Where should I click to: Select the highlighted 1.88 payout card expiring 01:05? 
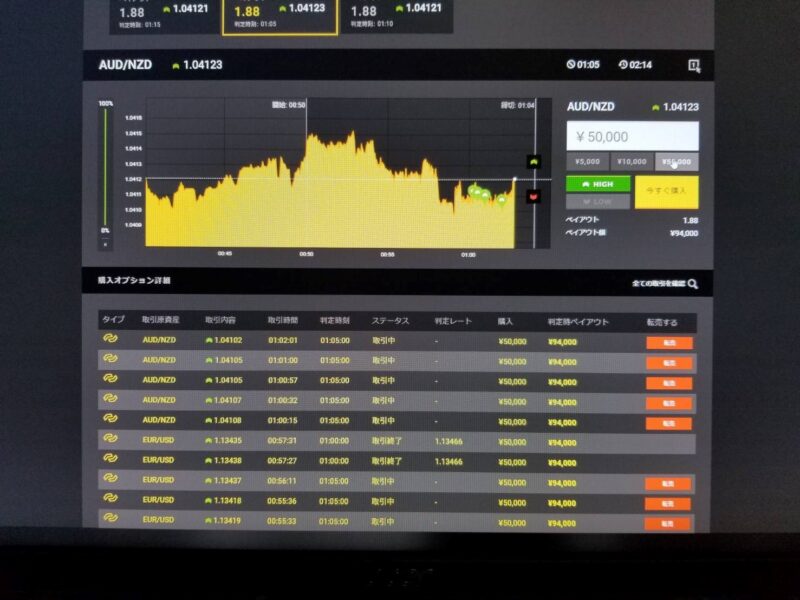(280, 14)
